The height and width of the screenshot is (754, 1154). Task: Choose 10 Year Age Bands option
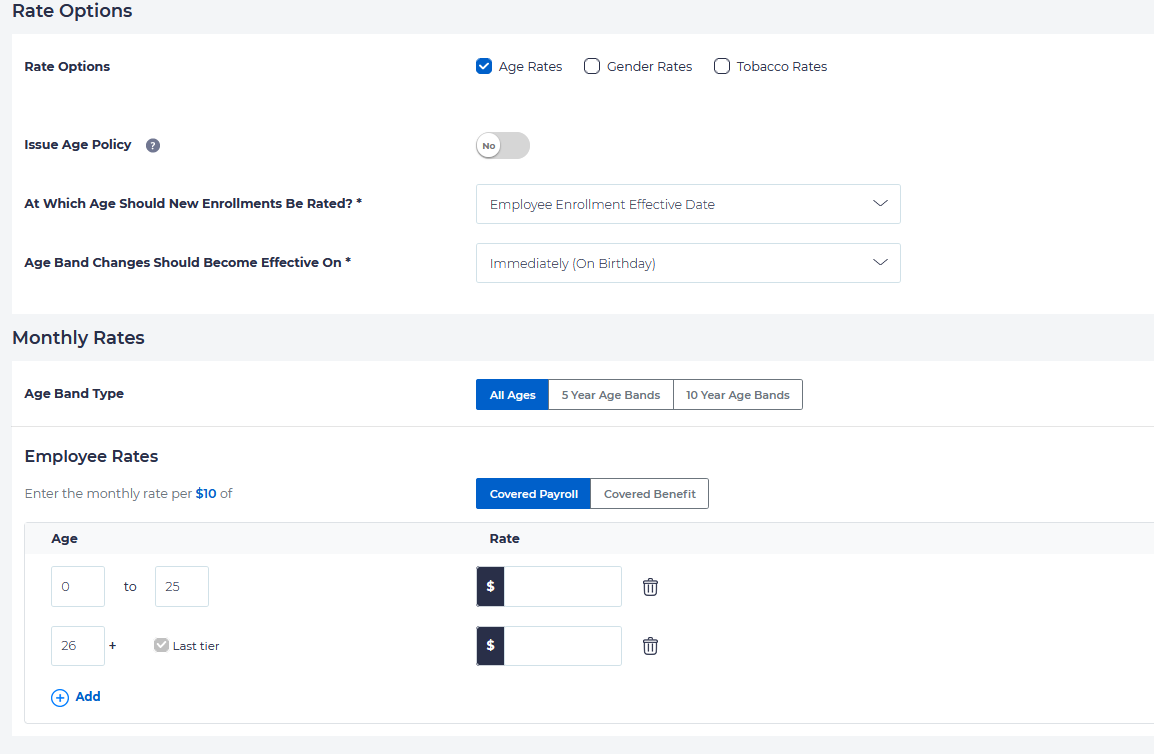pyautogui.click(x=737, y=395)
